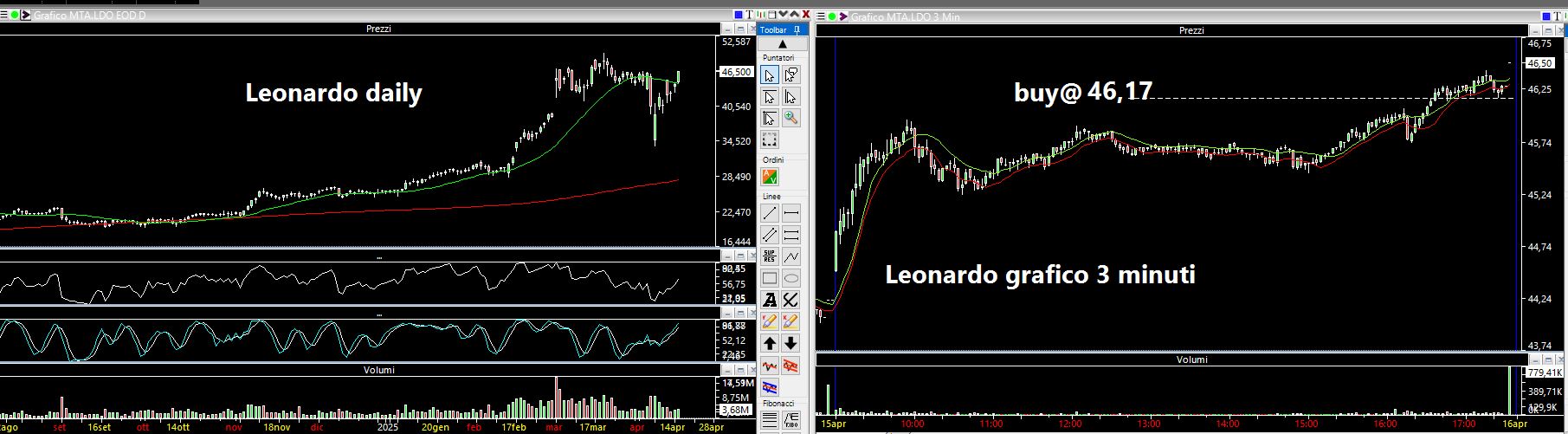Activate the magnifier zoom tool

point(790,119)
